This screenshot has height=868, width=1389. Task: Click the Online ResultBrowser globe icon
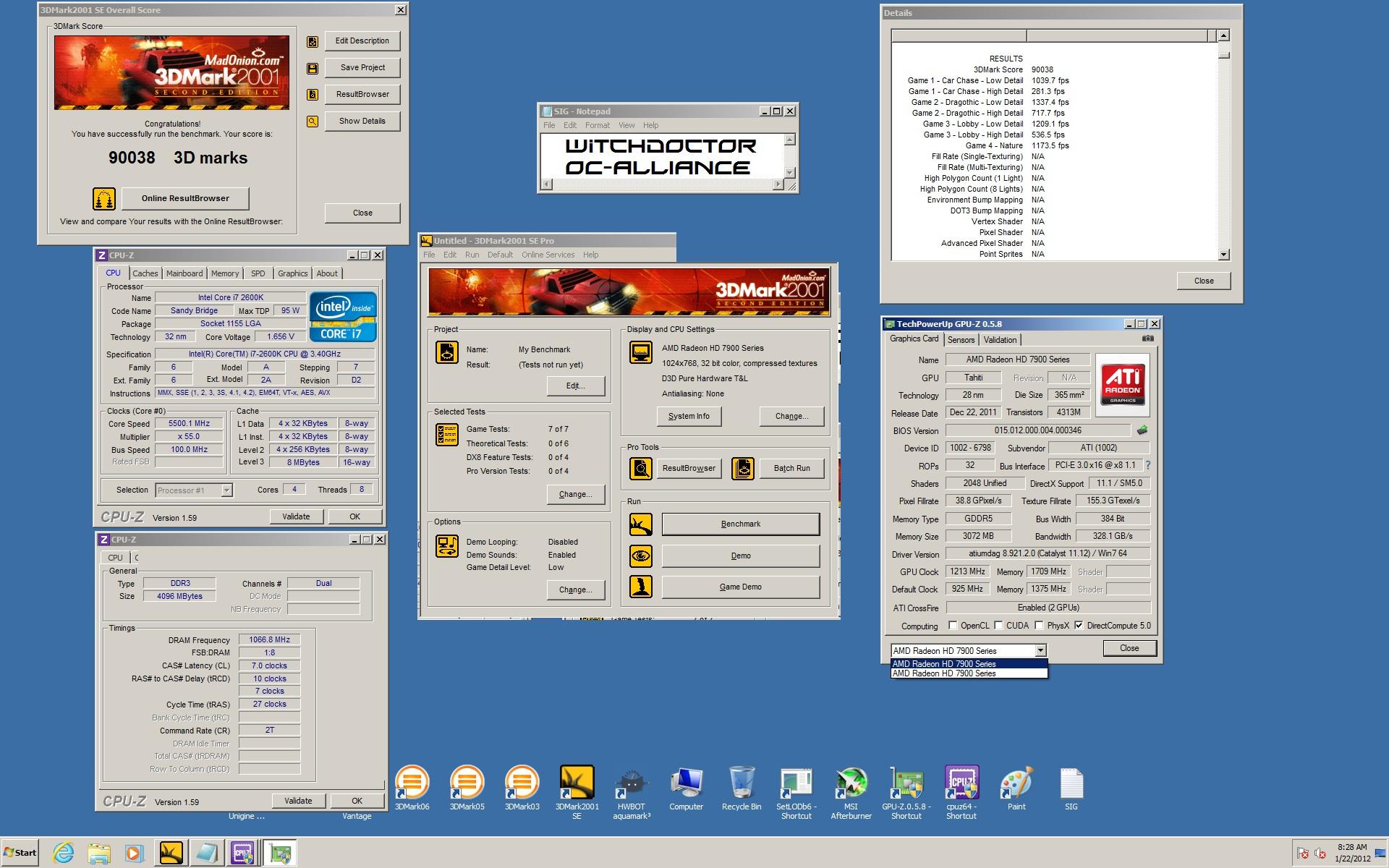coord(104,199)
